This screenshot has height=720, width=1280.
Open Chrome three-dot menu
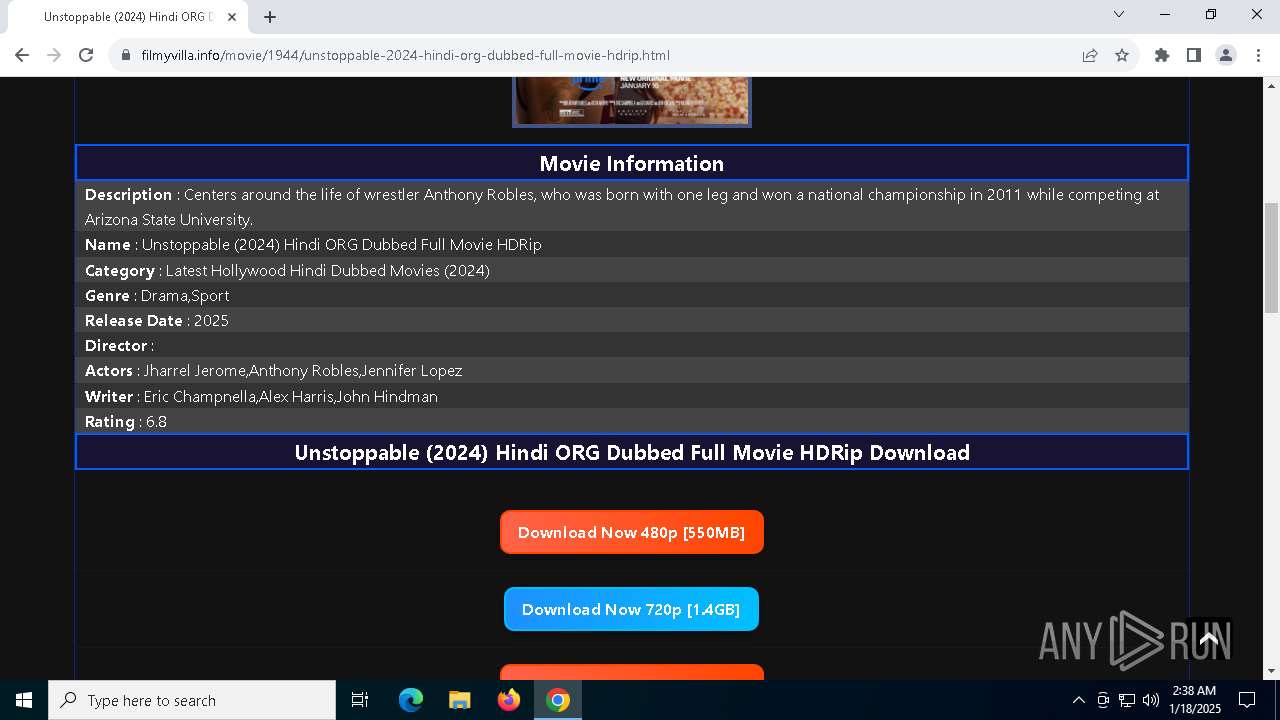(1258, 55)
